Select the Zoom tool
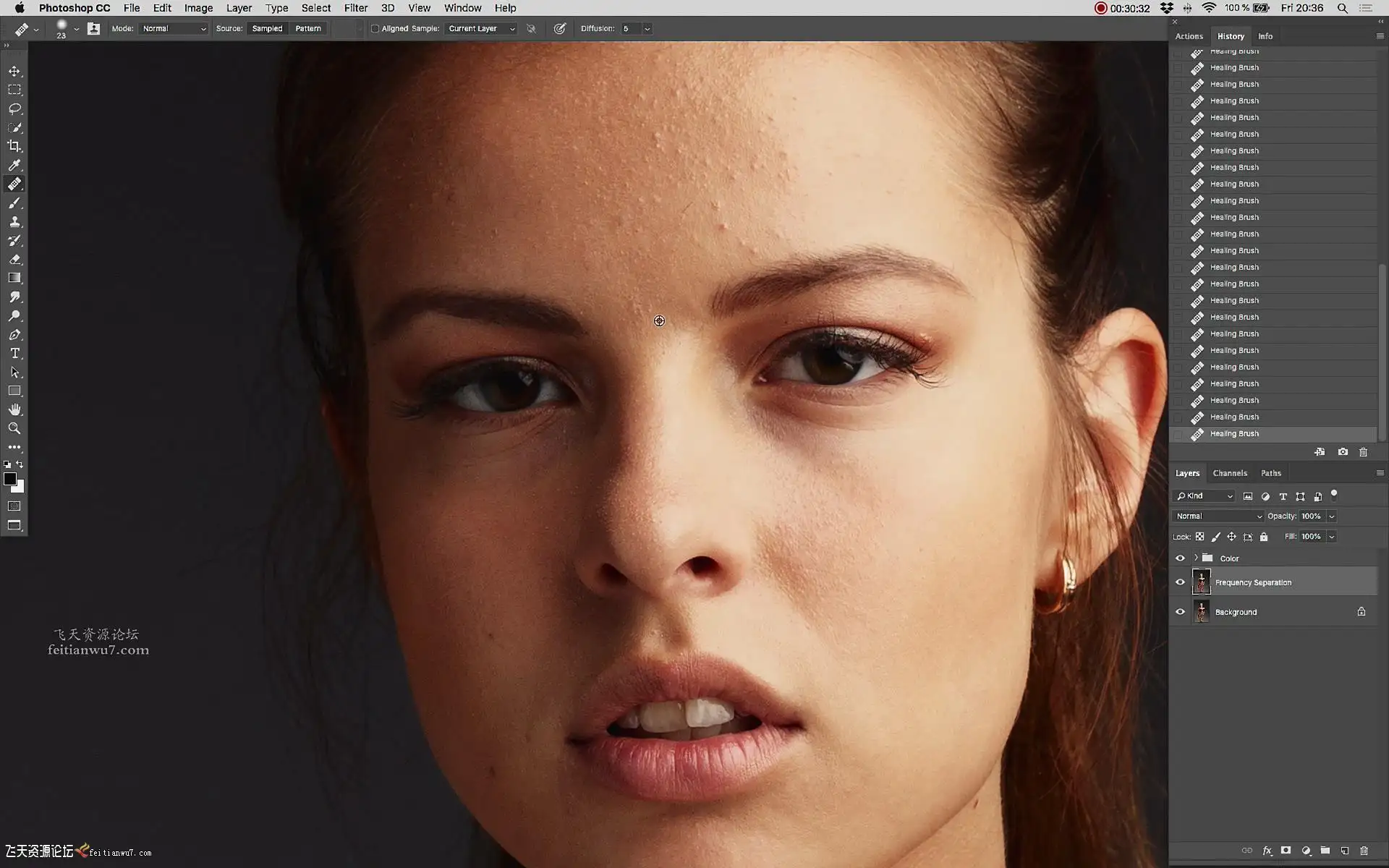1389x868 pixels. pyautogui.click(x=14, y=428)
